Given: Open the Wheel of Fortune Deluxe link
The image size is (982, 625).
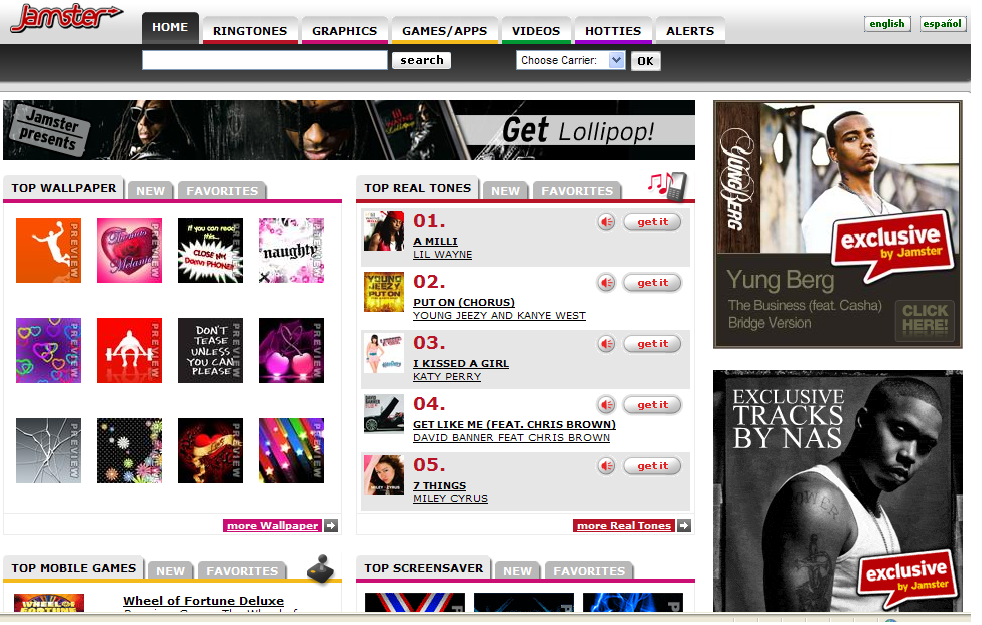Looking at the screenshot, I should (204, 601).
